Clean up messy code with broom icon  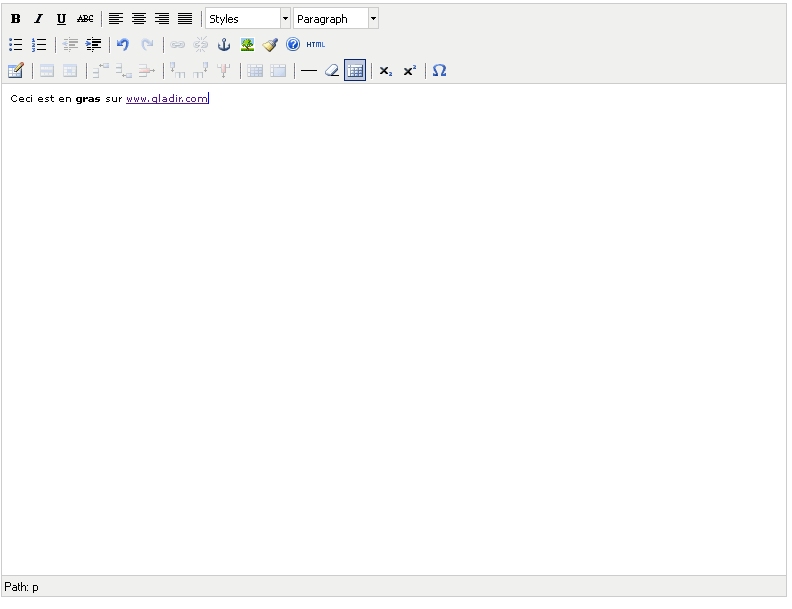tap(270, 45)
